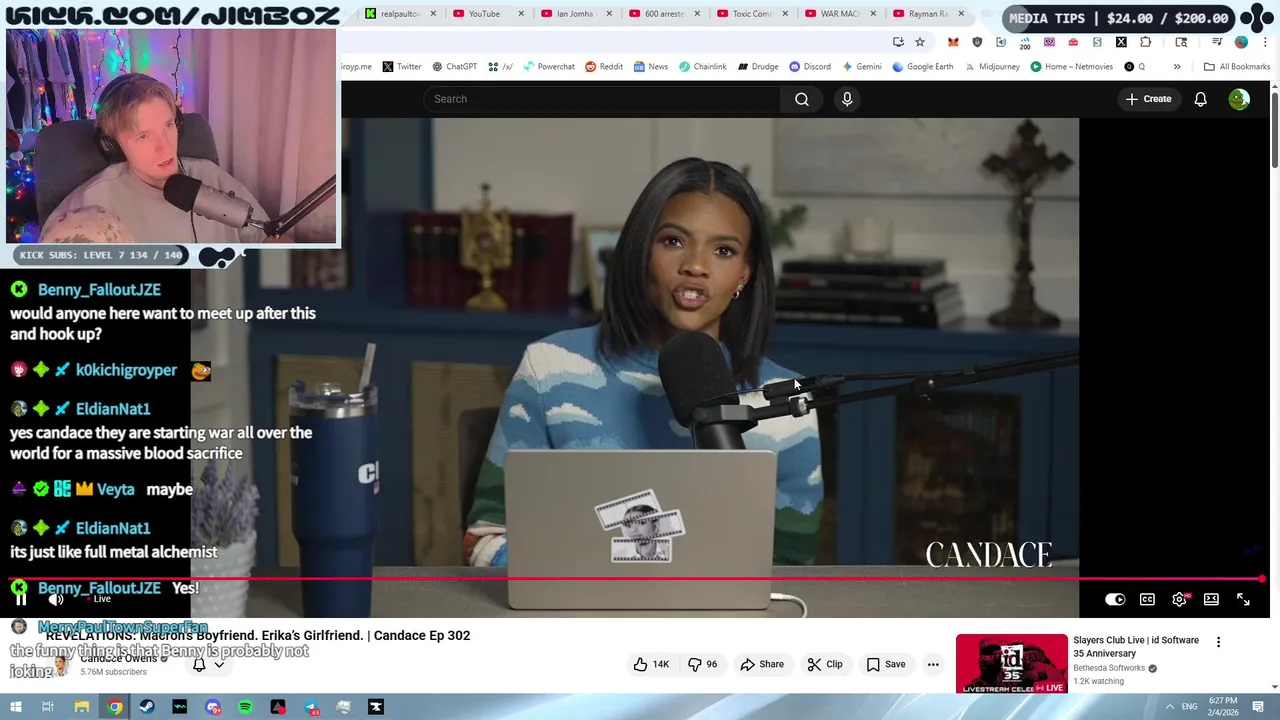
Task: Toggle closed captions CC button
Action: pyautogui.click(x=1147, y=599)
